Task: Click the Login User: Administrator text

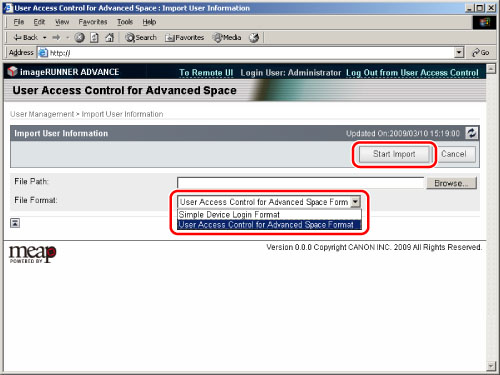Action: [291, 73]
